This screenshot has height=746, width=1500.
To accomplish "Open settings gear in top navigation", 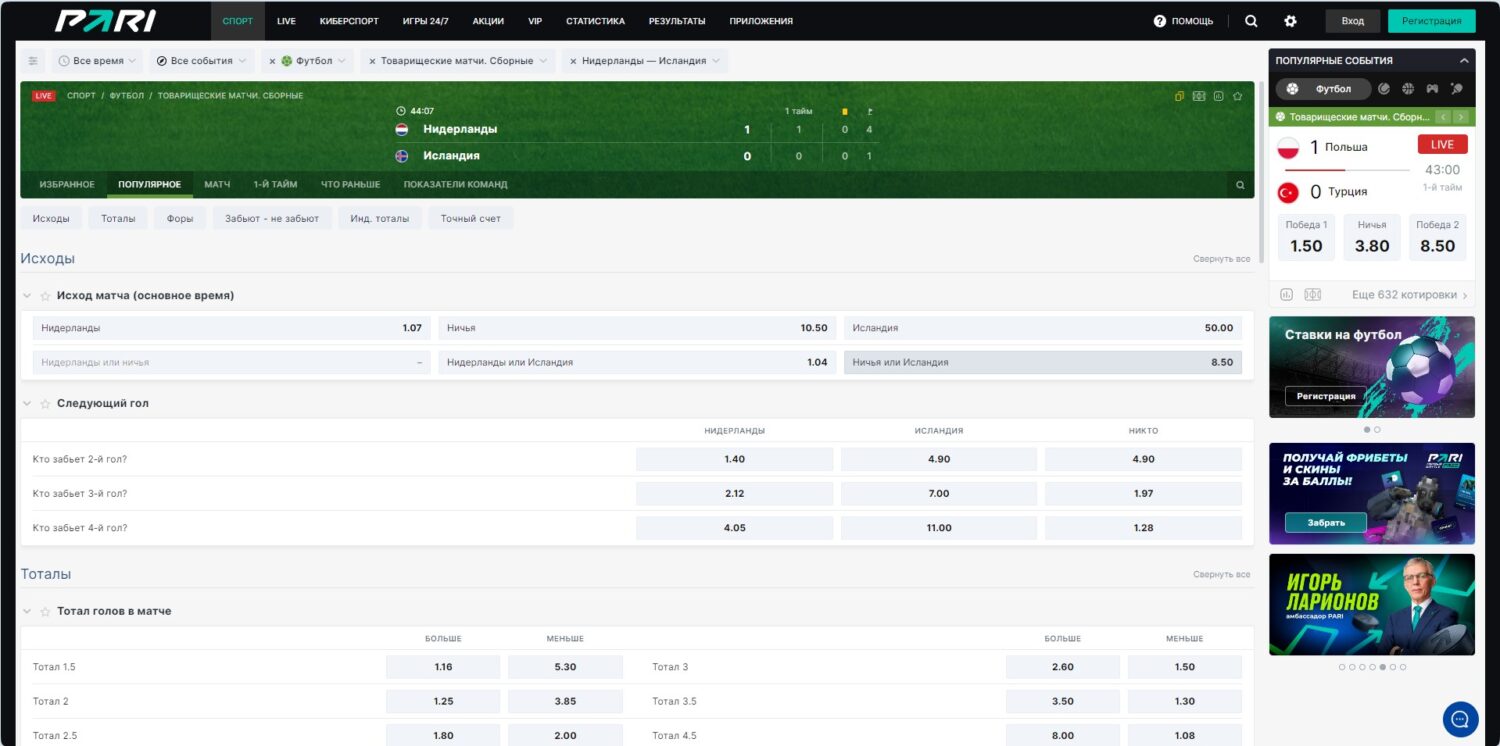I will (1290, 21).
